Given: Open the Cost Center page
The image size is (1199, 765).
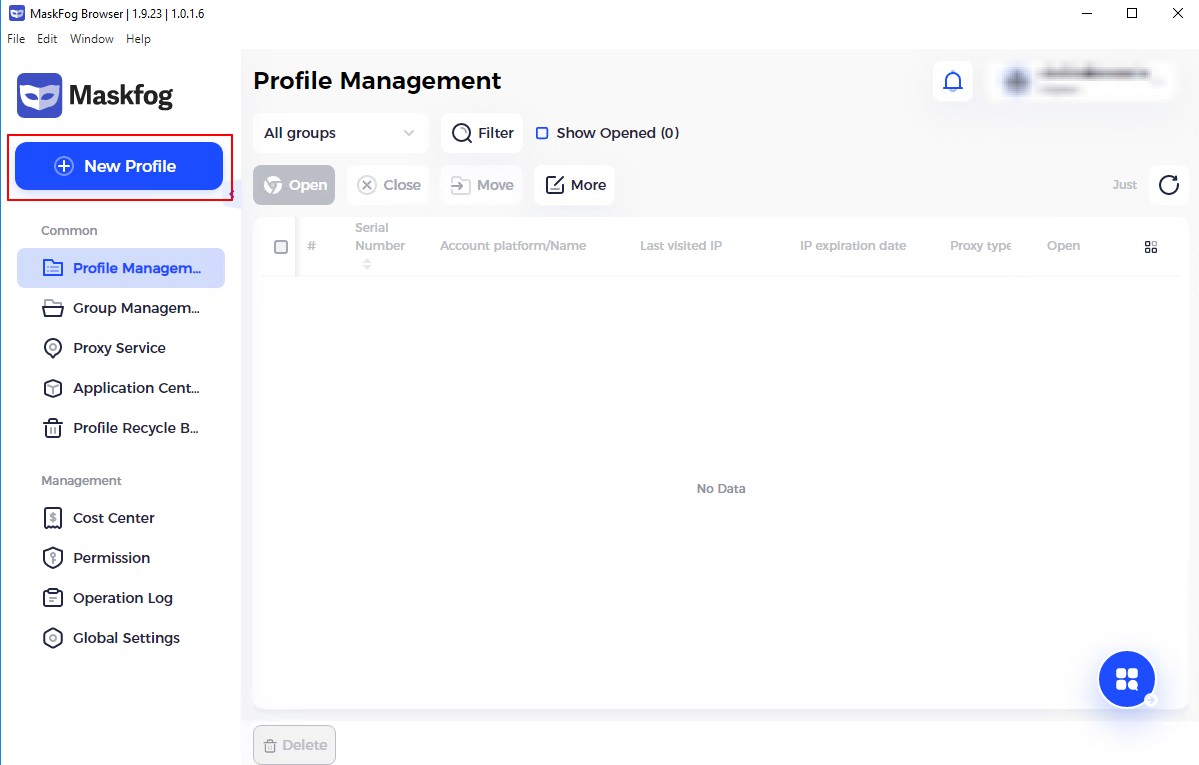Looking at the screenshot, I should click(121, 518).
